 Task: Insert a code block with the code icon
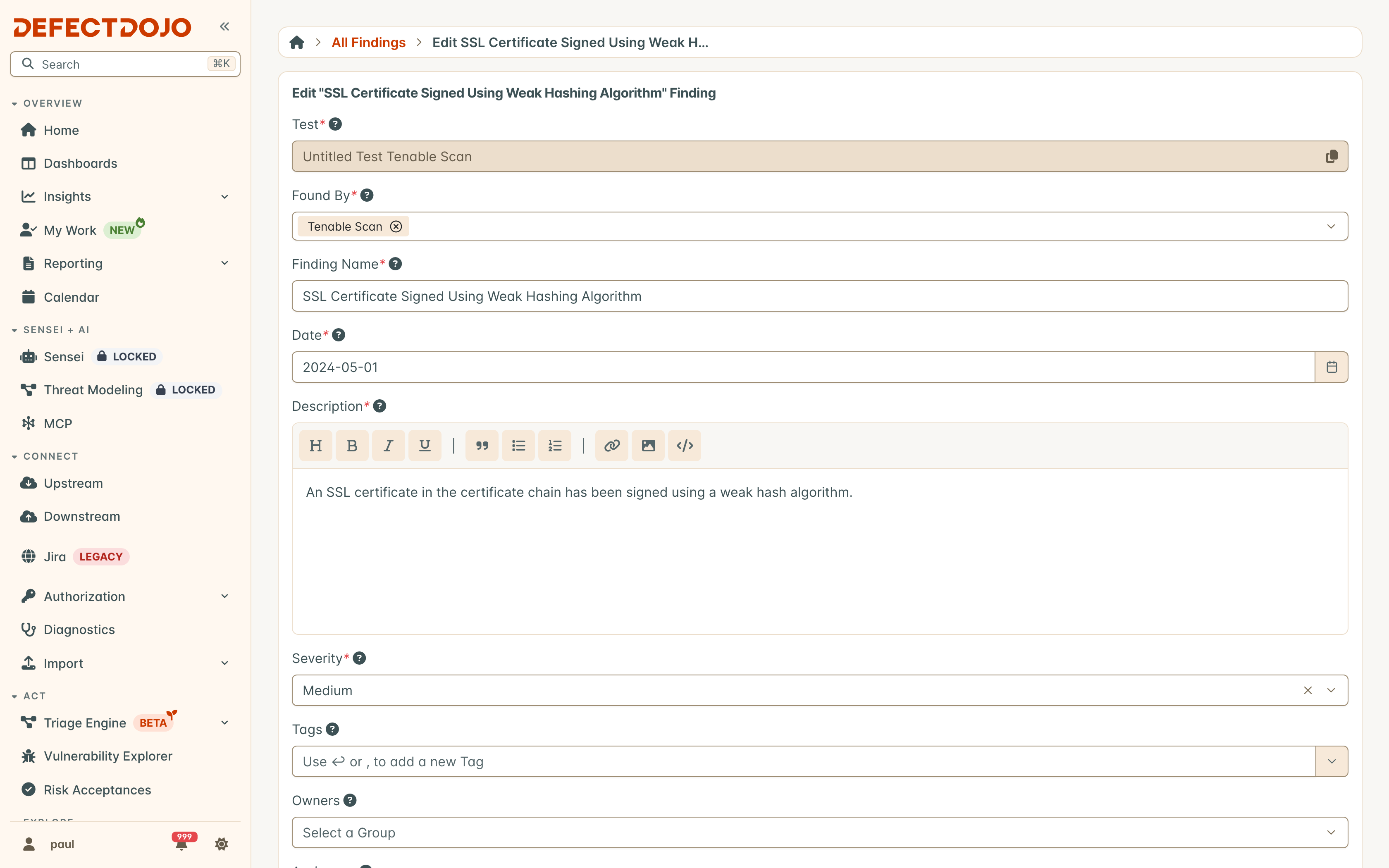pos(685,446)
